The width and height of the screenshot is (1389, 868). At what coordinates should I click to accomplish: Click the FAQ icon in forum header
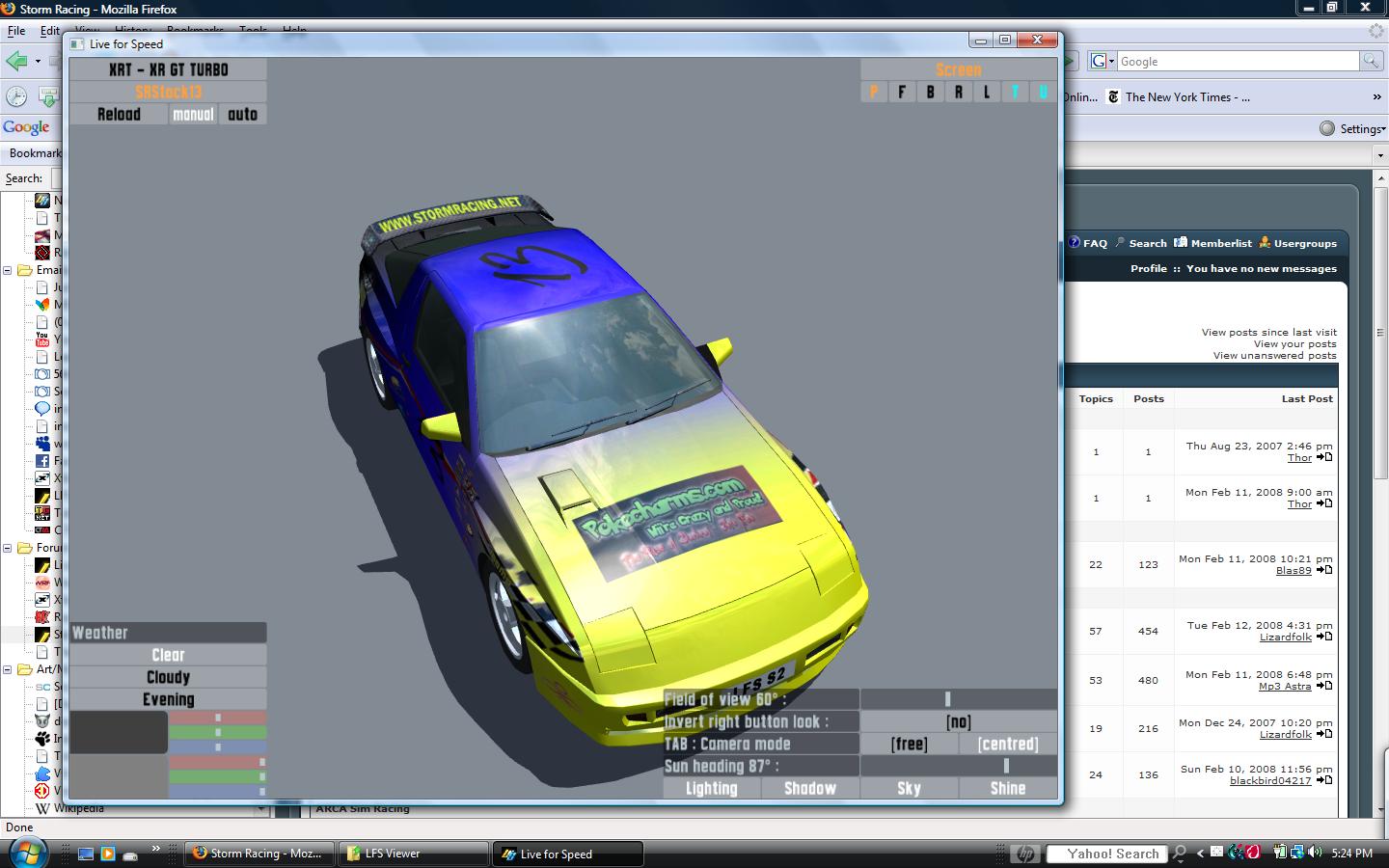pos(1074,243)
